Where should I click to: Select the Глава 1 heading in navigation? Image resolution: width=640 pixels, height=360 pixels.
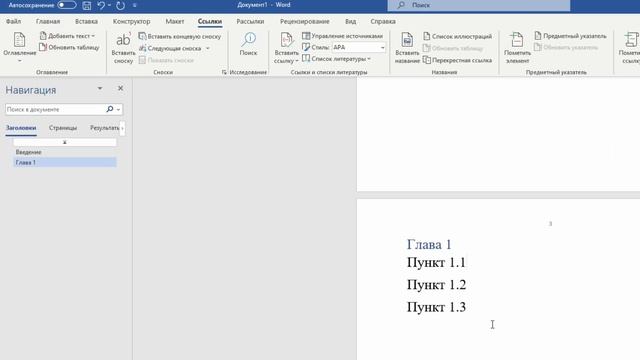tap(64, 162)
